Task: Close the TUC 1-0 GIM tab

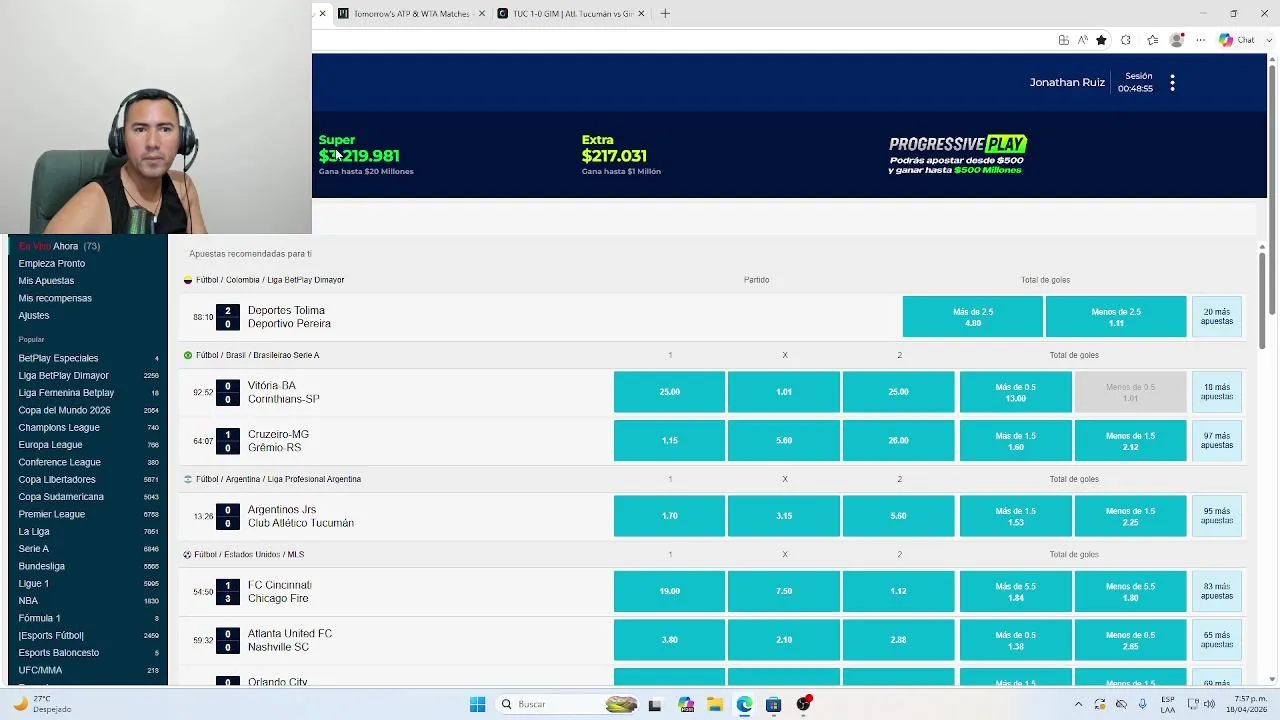Action: (641, 13)
